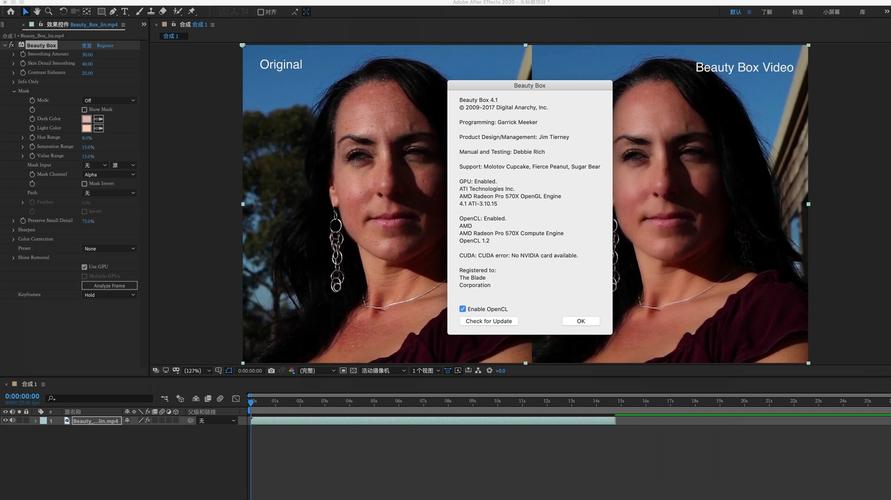Open Keyframes dropdown showing Hold
The height and width of the screenshot is (500, 891).
109,295
